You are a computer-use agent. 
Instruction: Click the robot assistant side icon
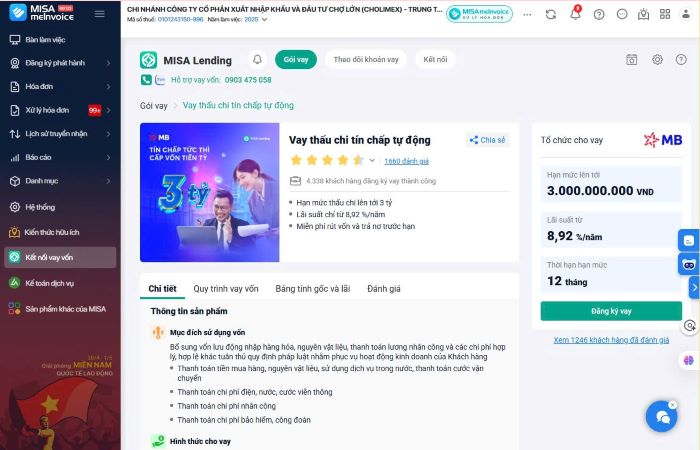(688, 264)
